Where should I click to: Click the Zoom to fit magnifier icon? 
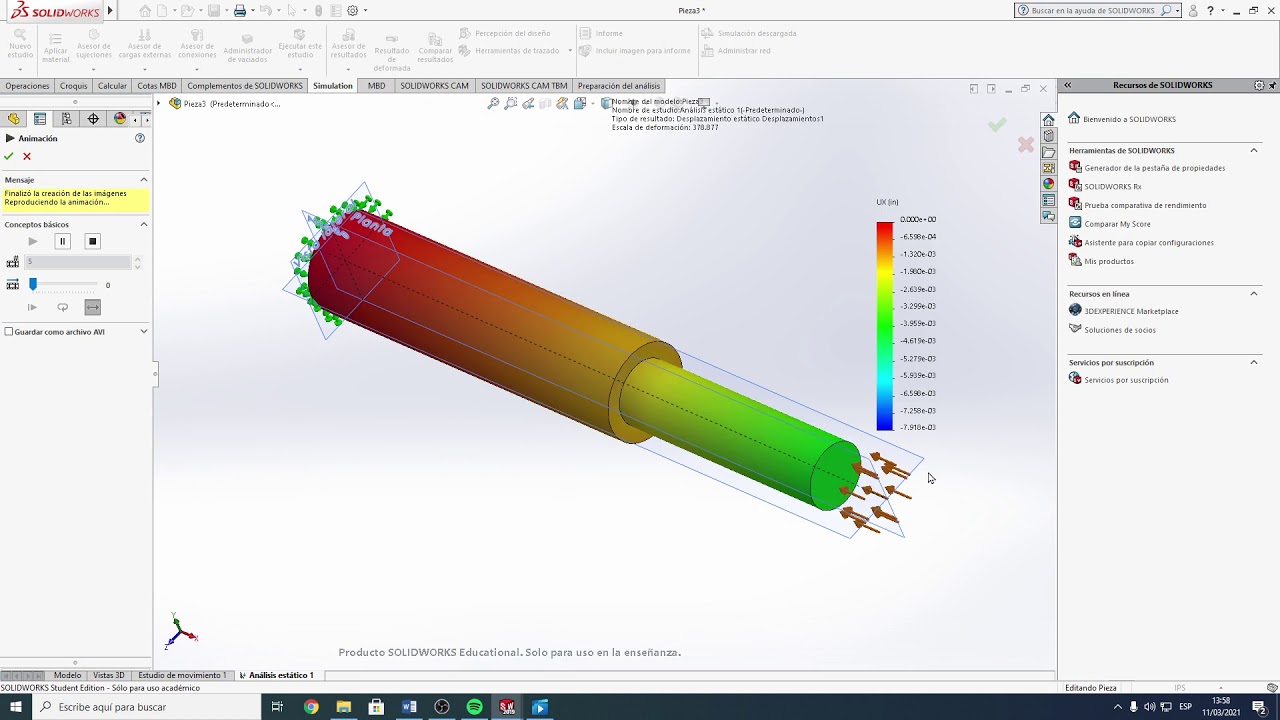pos(493,103)
